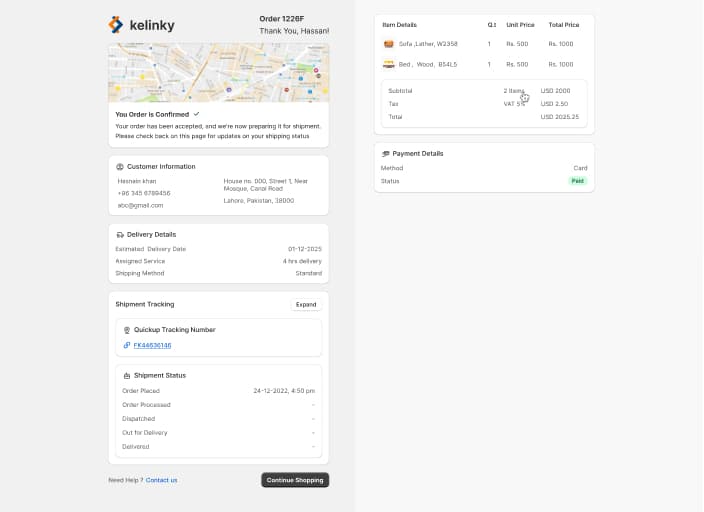Click the customer name Hasnain khan
704x512 pixels.
click(137, 181)
